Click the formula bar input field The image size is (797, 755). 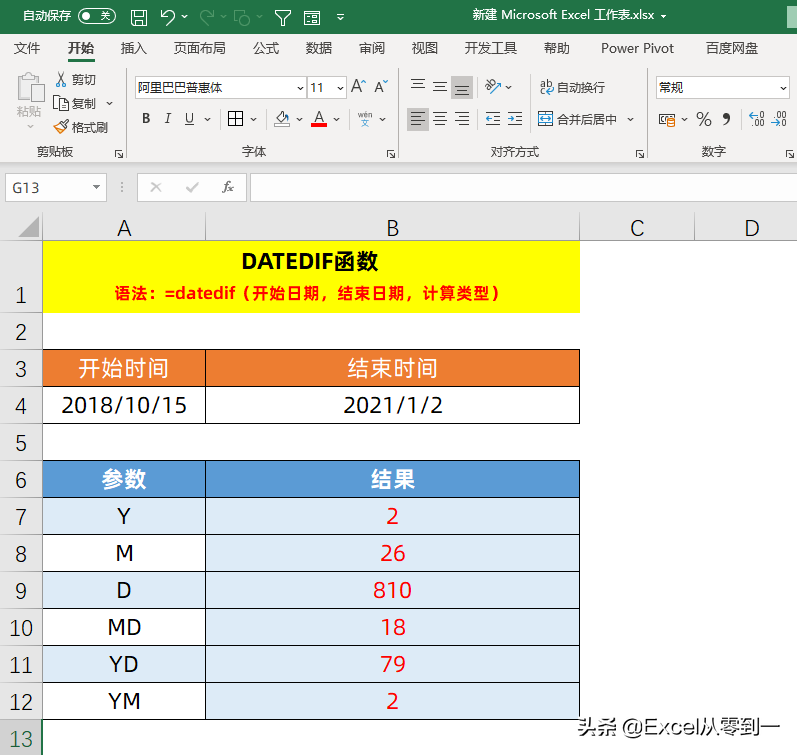[x=524, y=188]
